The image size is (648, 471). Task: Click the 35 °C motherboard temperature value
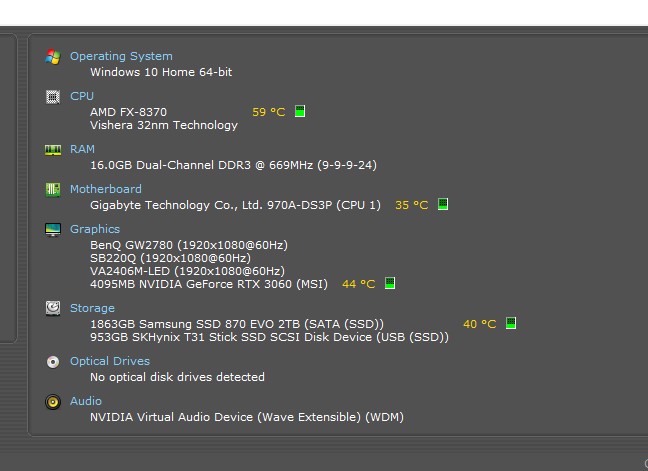(x=412, y=205)
